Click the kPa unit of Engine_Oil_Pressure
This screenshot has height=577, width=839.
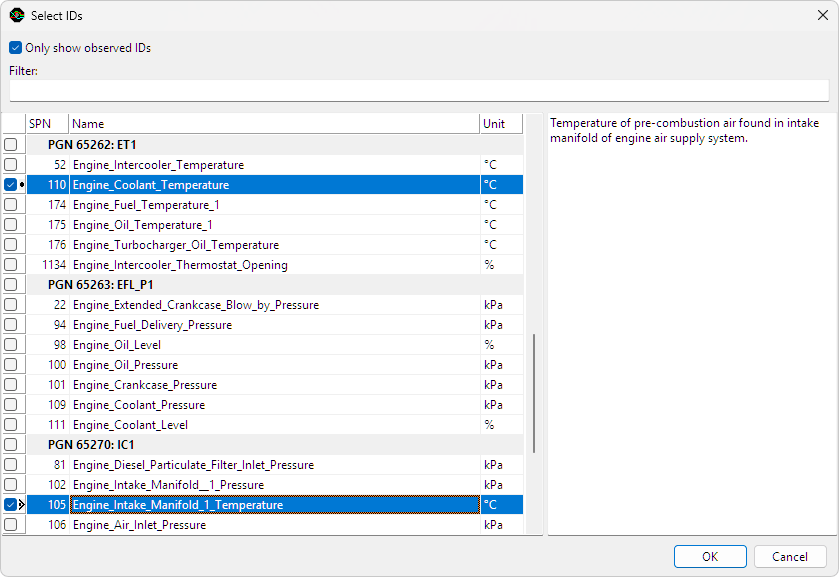[493, 365]
